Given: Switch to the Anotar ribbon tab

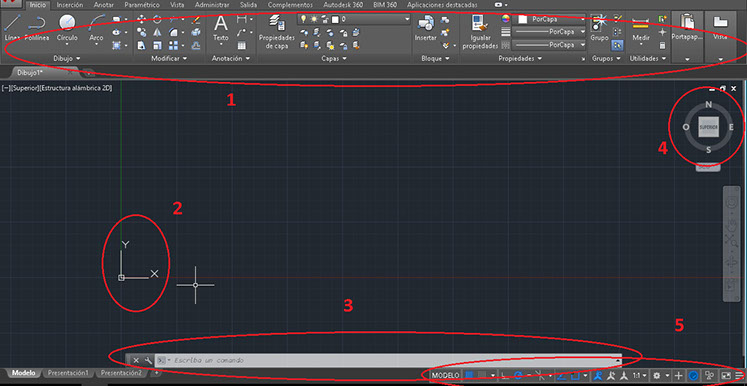Looking at the screenshot, I should pyautogui.click(x=104, y=5).
